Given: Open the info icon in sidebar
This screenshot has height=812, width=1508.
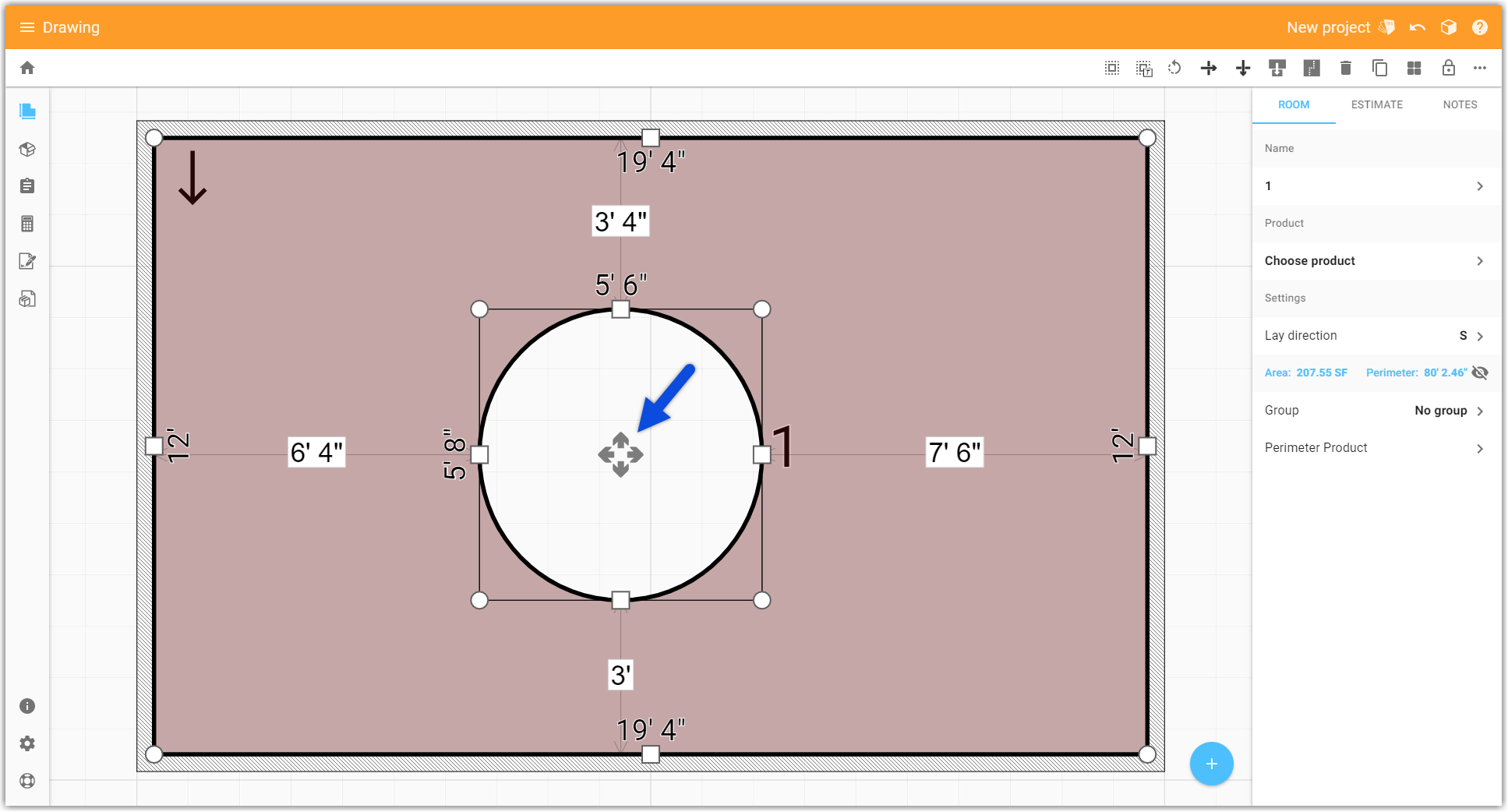Looking at the screenshot, I should pos(27,706).
